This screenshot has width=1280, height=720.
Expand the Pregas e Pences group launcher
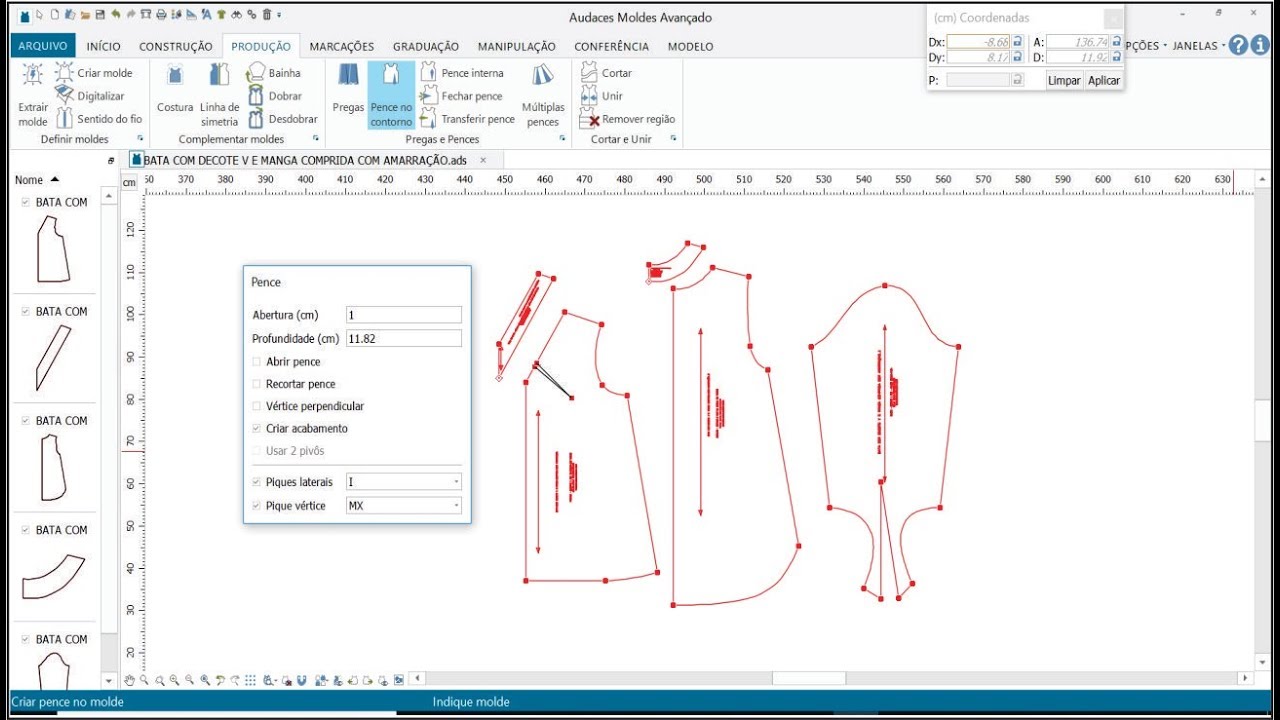(x=562, y=138)
